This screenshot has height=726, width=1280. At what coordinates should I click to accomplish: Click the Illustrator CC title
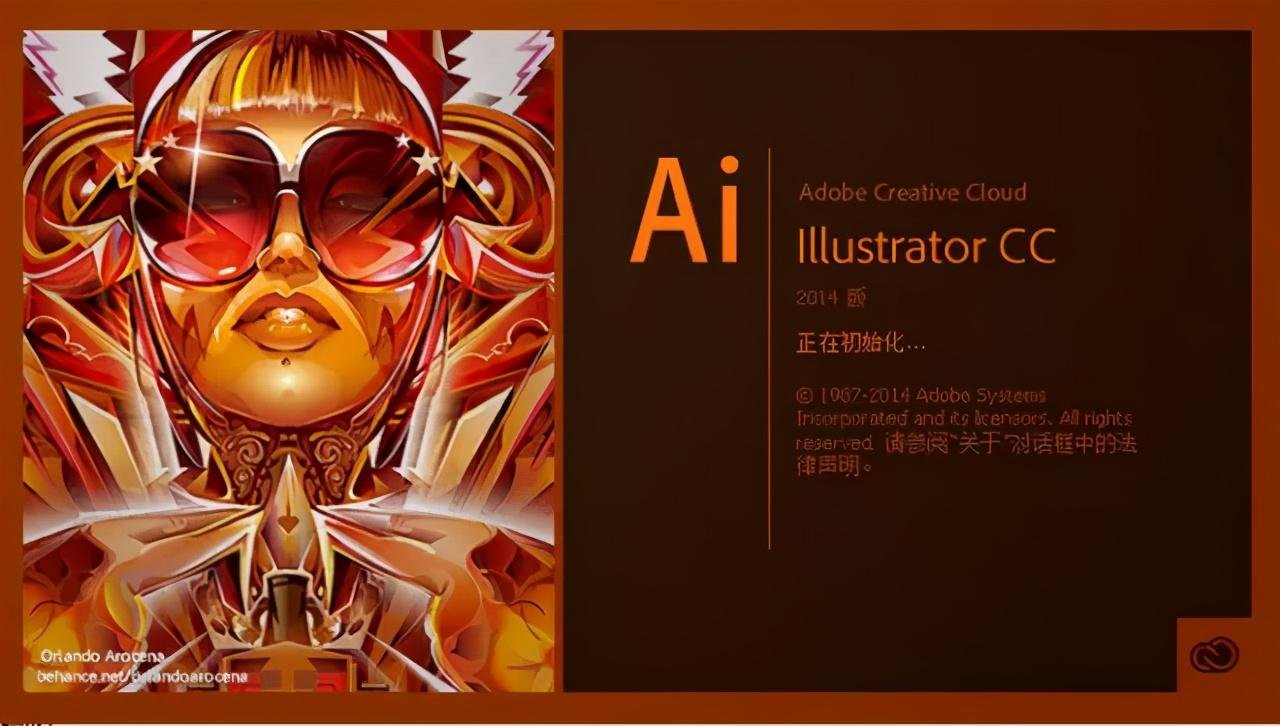click(926, 246)
